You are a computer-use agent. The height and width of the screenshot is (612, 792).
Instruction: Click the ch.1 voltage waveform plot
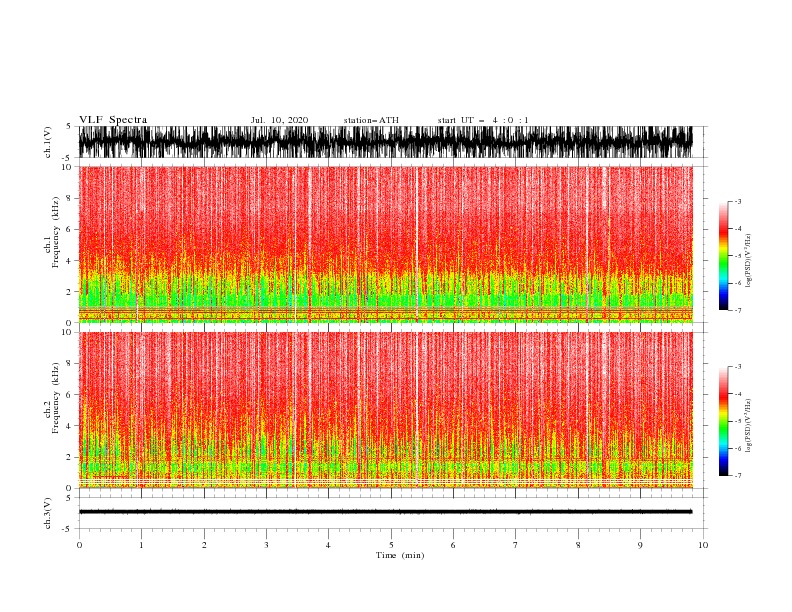click(x=385, y=142)
